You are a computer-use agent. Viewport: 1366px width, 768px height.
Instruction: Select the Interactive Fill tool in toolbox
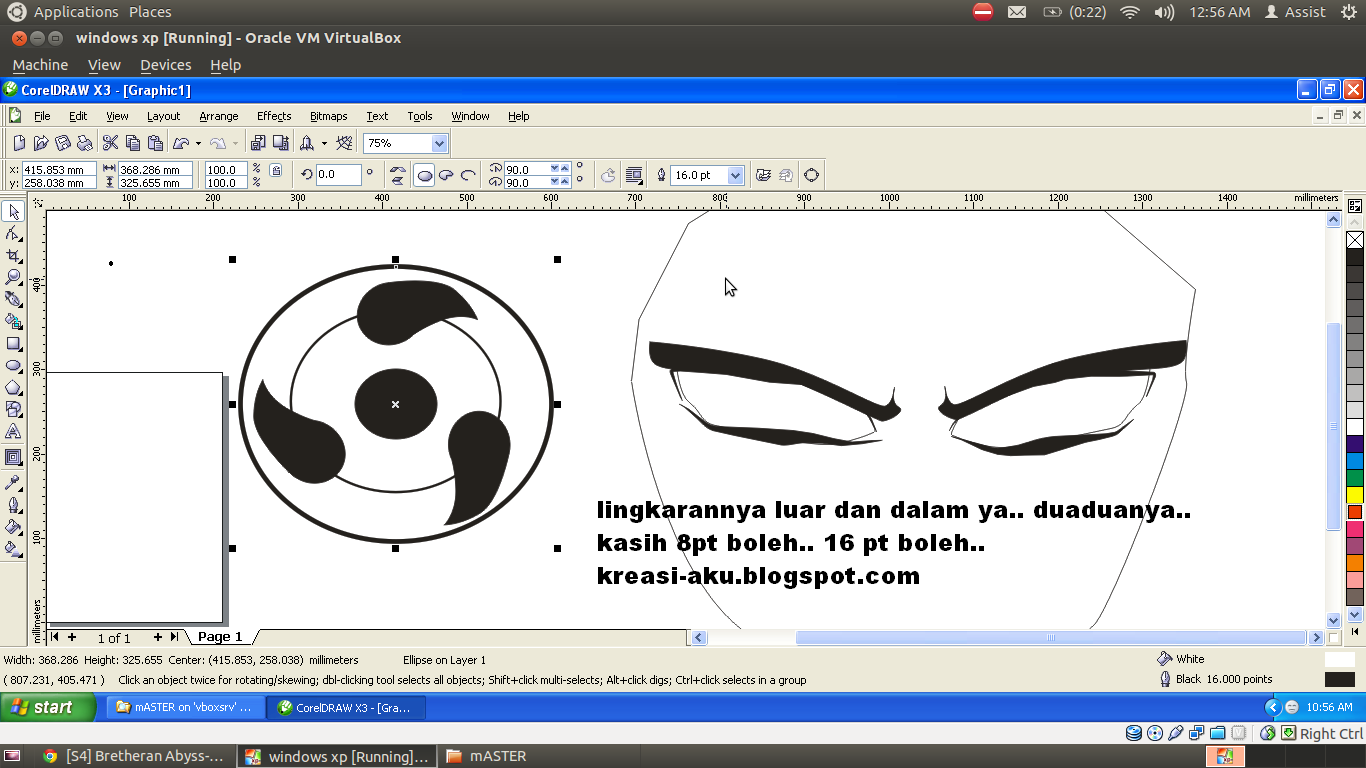coord(14,549)
